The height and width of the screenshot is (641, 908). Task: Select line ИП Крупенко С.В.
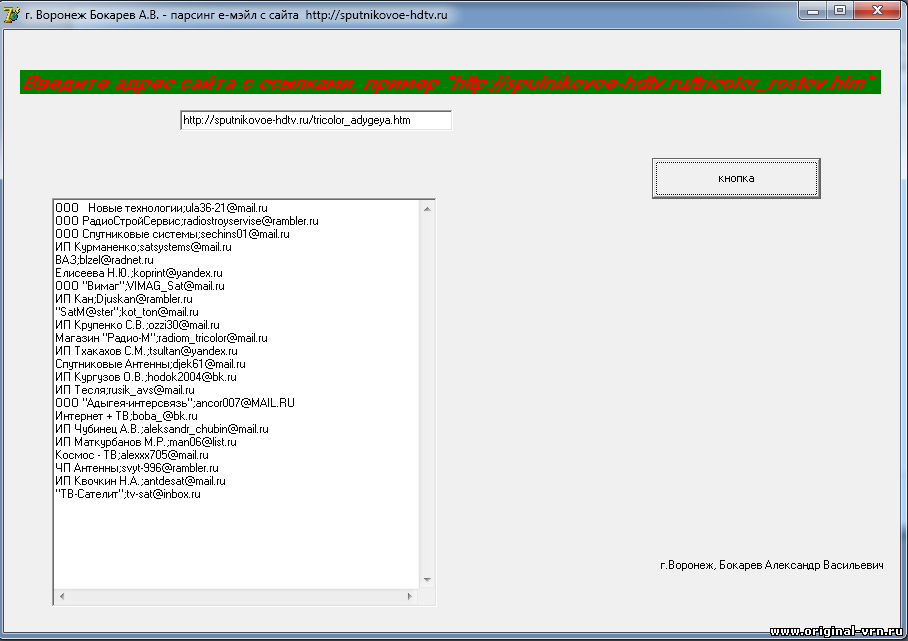[x=137, y=325]
